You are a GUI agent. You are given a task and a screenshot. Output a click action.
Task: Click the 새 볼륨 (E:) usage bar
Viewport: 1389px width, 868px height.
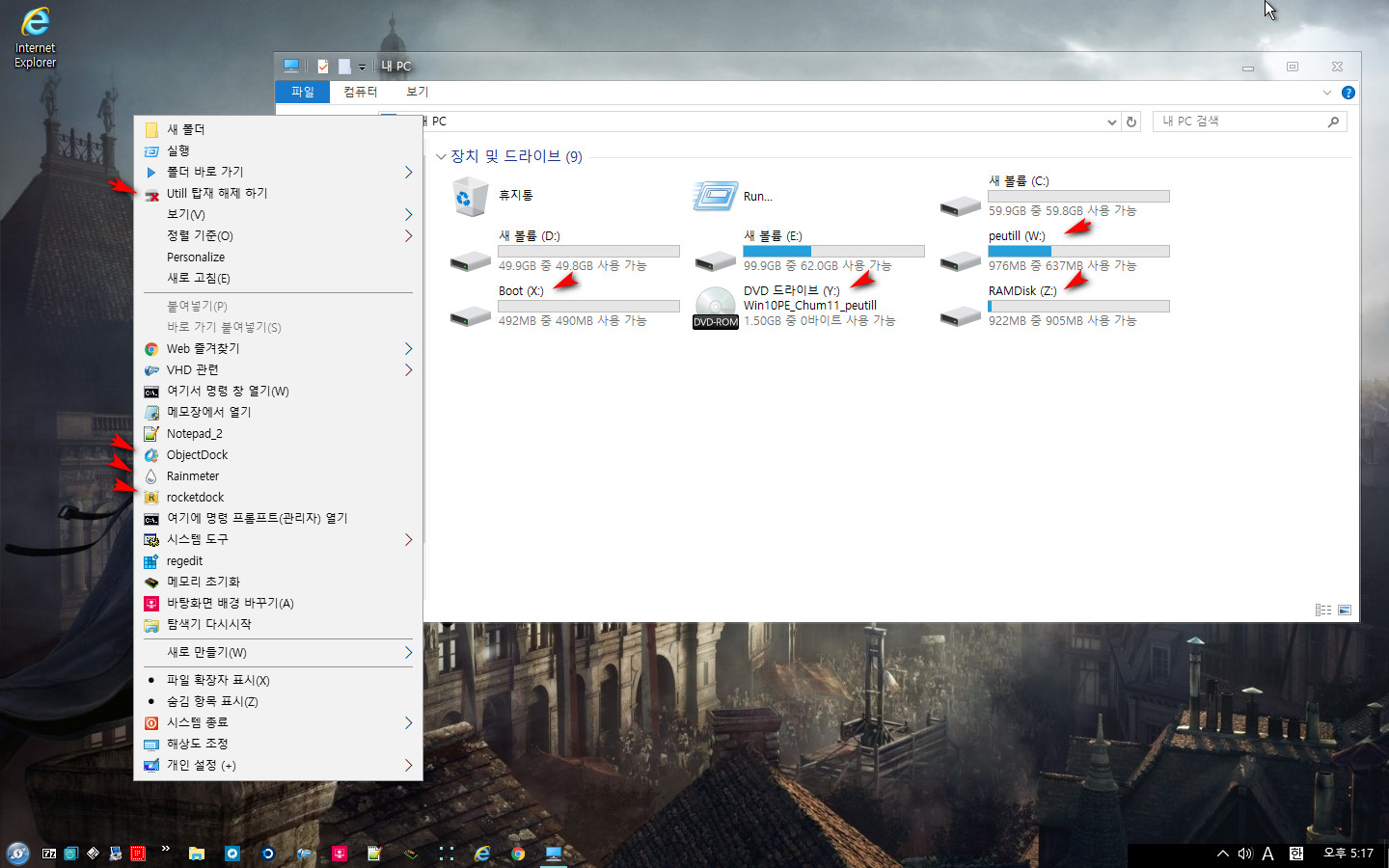(833, 251)
